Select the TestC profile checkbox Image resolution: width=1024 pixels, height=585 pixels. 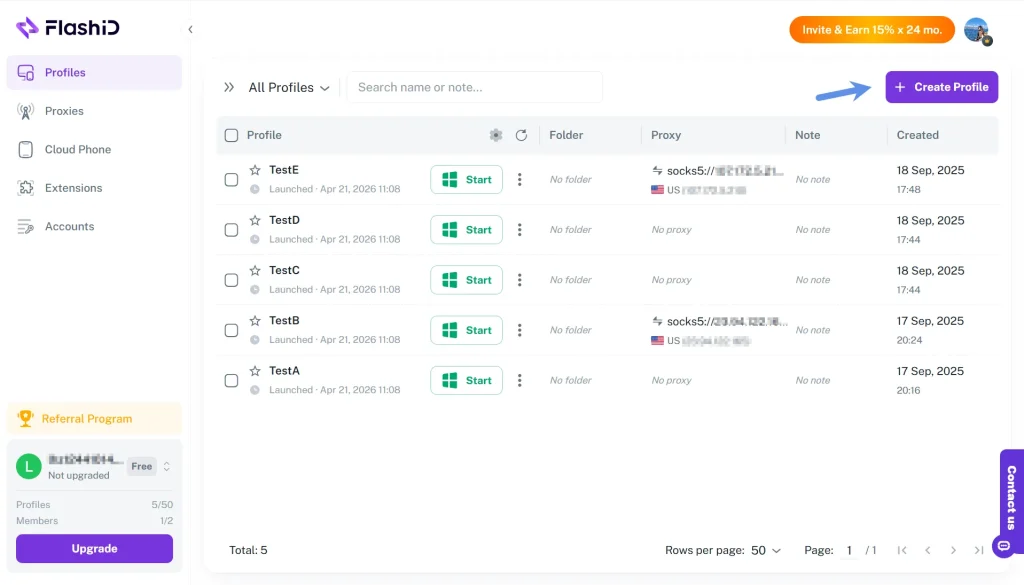[231, 280]
